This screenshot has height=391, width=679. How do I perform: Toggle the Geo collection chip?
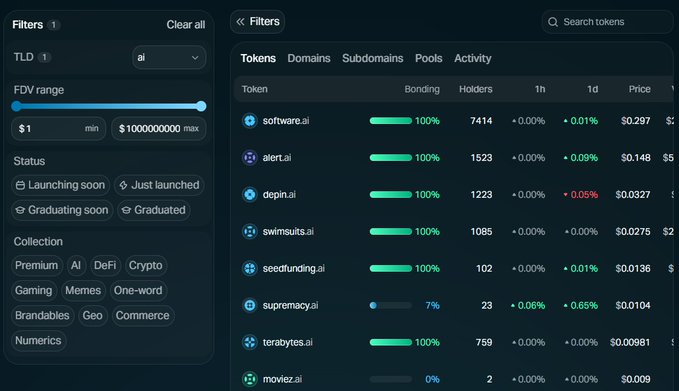[x=93, y=316]
